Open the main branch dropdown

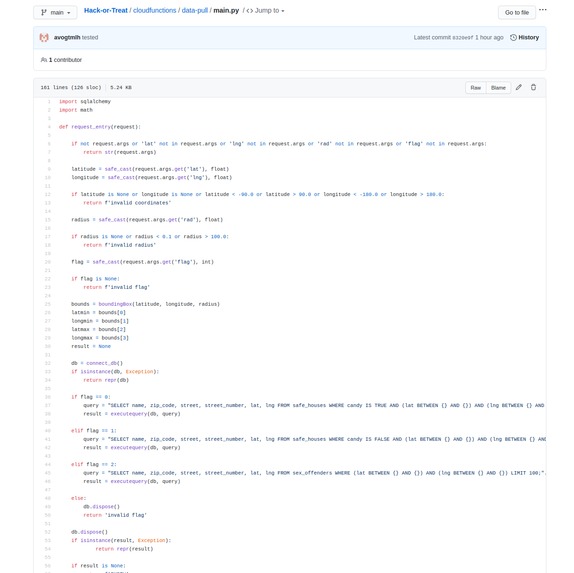pos(55,12)
